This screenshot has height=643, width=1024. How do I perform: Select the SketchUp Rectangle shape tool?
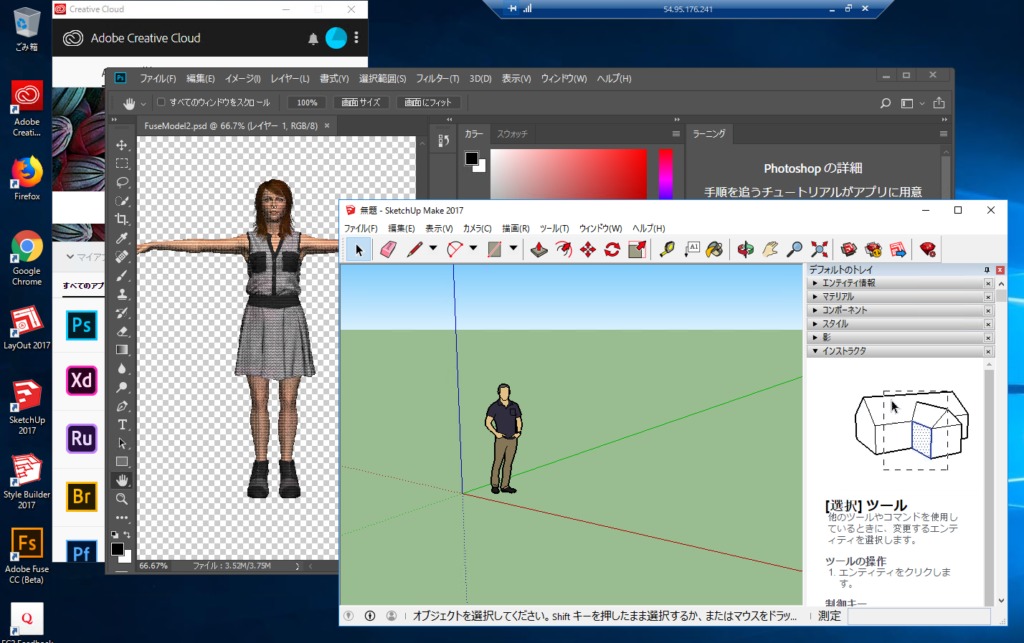pos(495,249)
